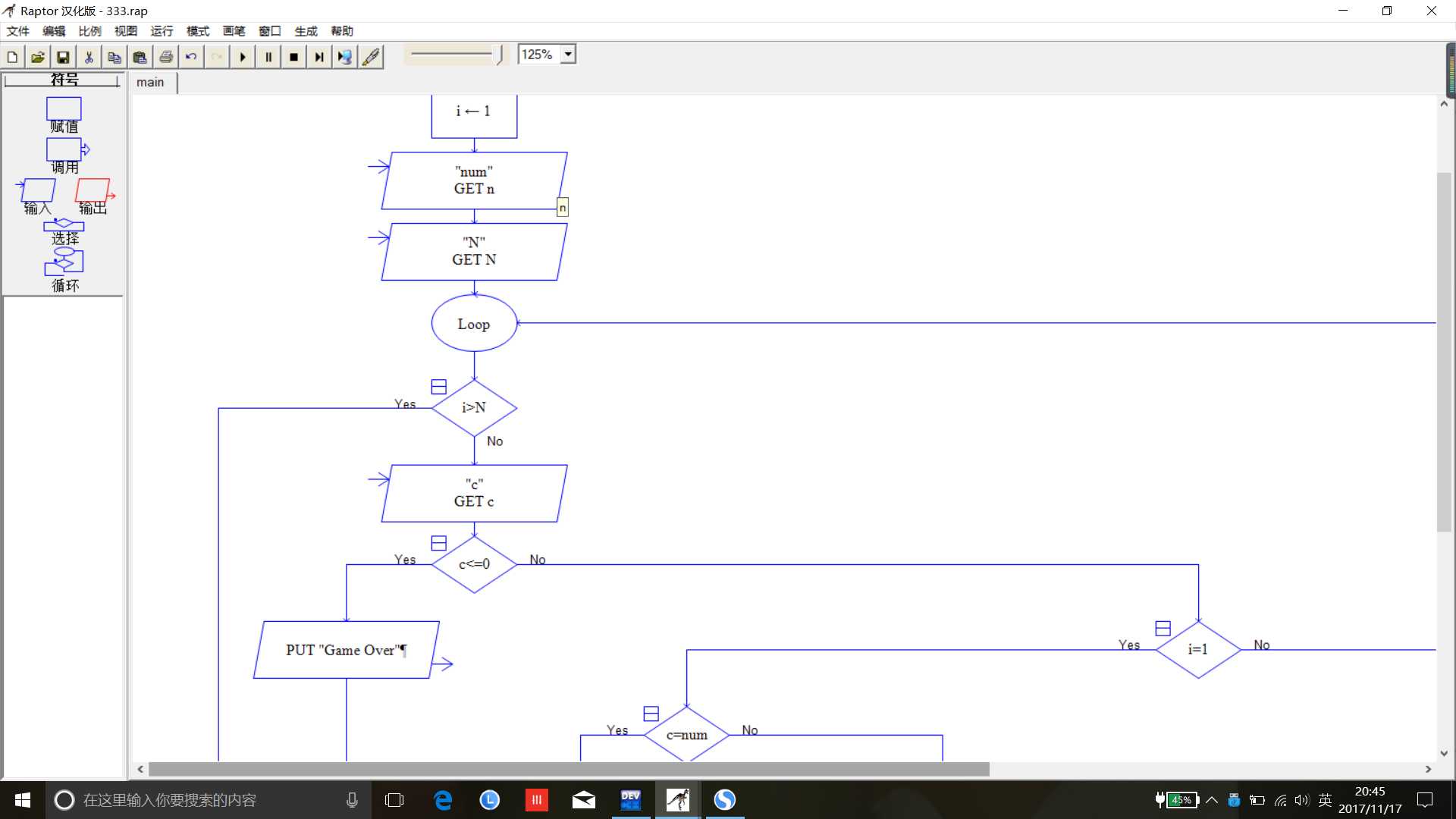The width and height of the screenshot is (1456, 819).
Task: Stop flowchart execution
Action: [x=294, y=57]
